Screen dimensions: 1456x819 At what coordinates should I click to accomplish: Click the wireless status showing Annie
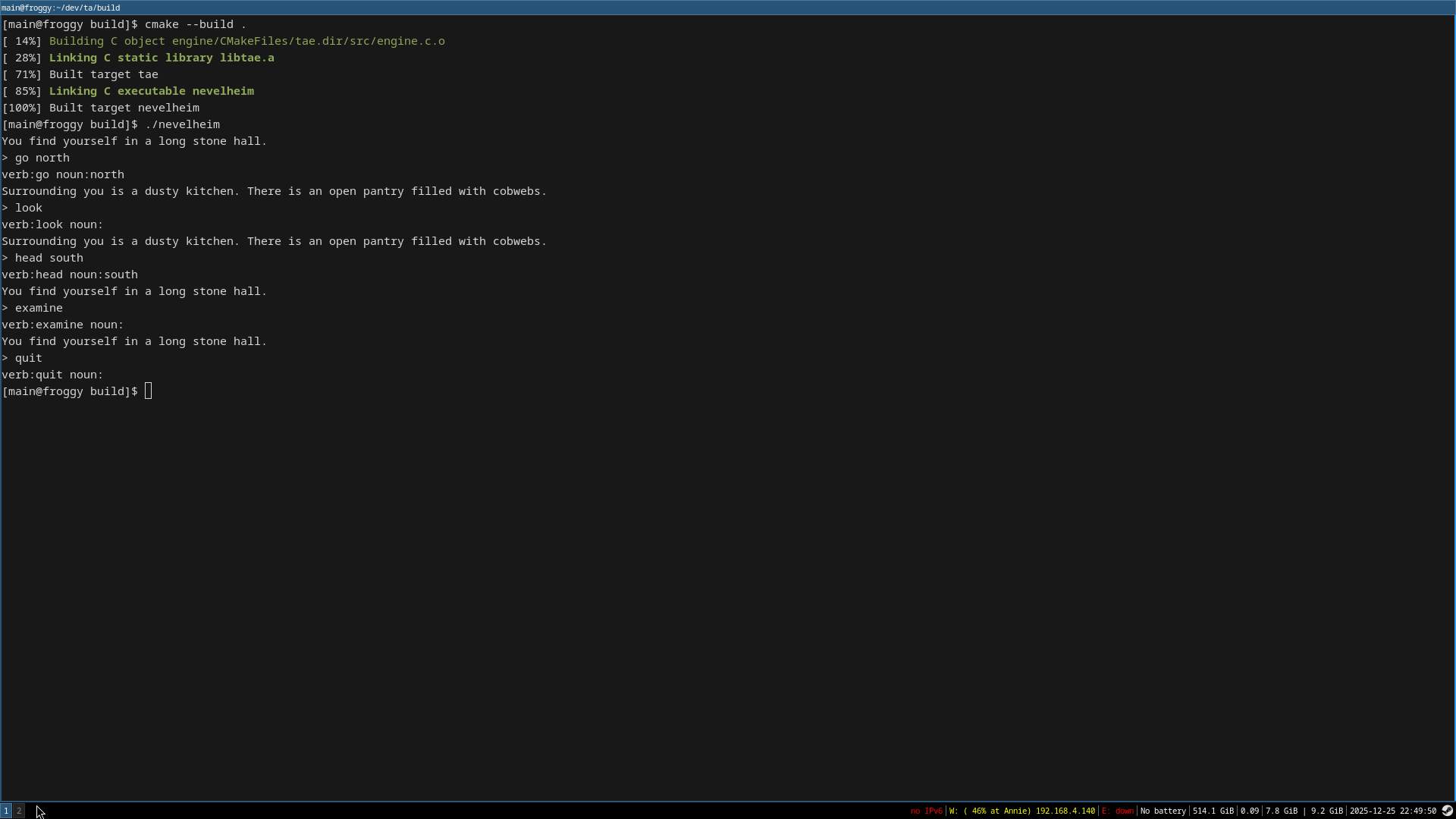click(x=1021, y=811)
